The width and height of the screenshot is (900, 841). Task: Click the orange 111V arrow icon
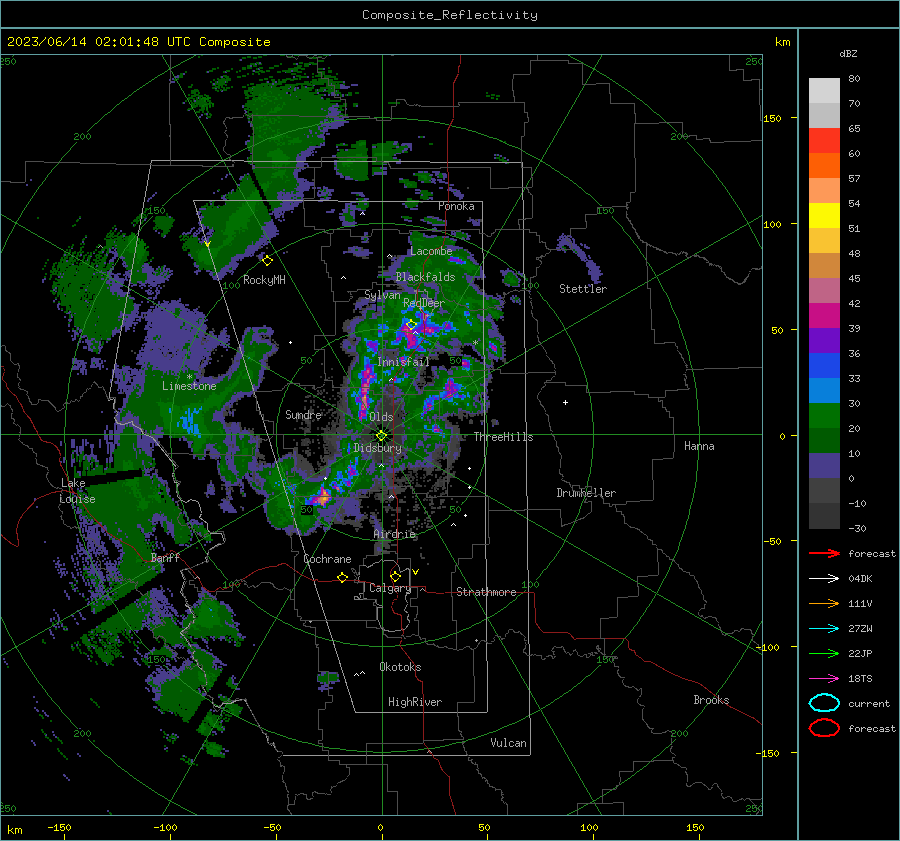coord(824,603)
